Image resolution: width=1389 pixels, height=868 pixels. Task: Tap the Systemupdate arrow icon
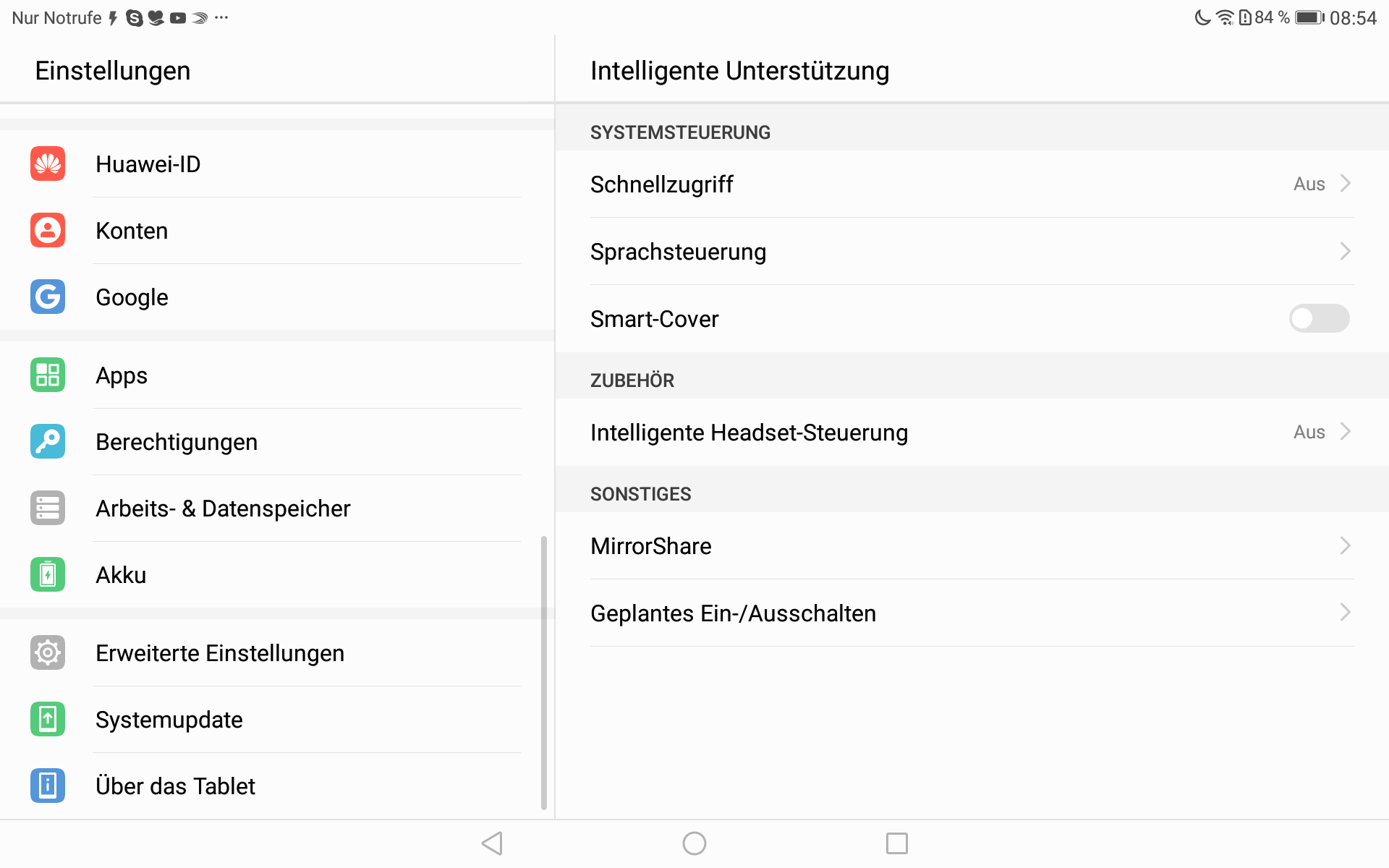[48, 720]
